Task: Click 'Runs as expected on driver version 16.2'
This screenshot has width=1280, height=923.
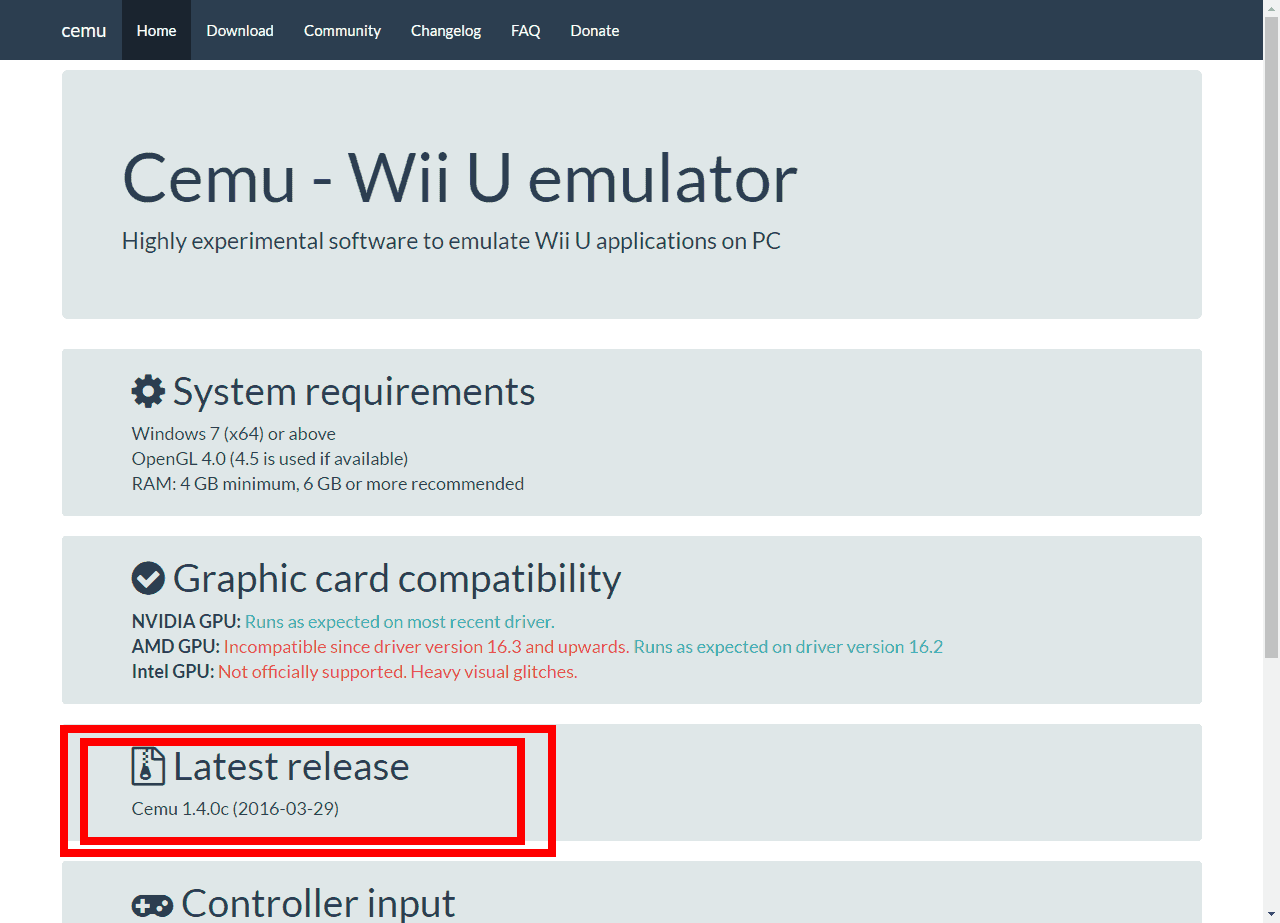Action: pyautogui.click(x=788, y=647)
